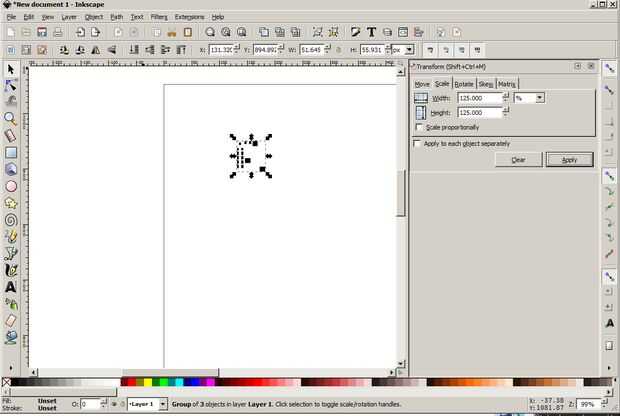Image resolution: width=620 pixels, height=416 pixels.
Task: Select the Paint bucket tool at toolbox bottom
Action: (x=11, y=337)
